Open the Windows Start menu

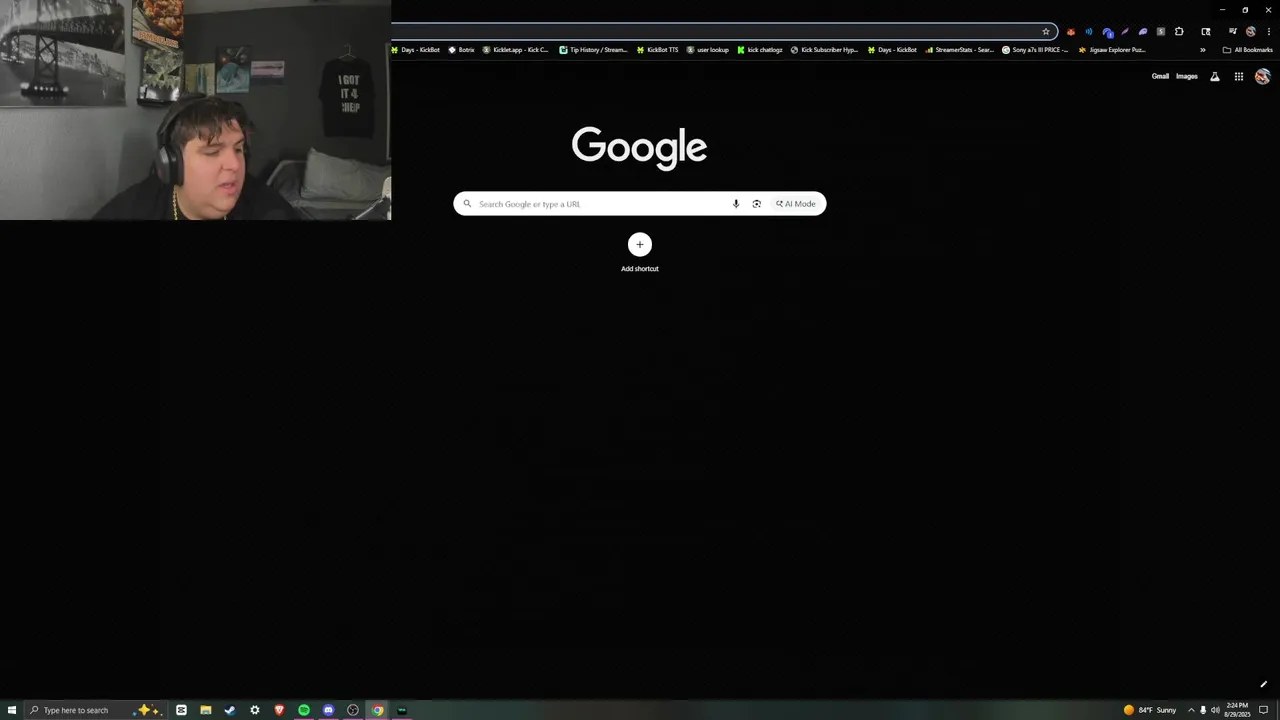(12, 710)
